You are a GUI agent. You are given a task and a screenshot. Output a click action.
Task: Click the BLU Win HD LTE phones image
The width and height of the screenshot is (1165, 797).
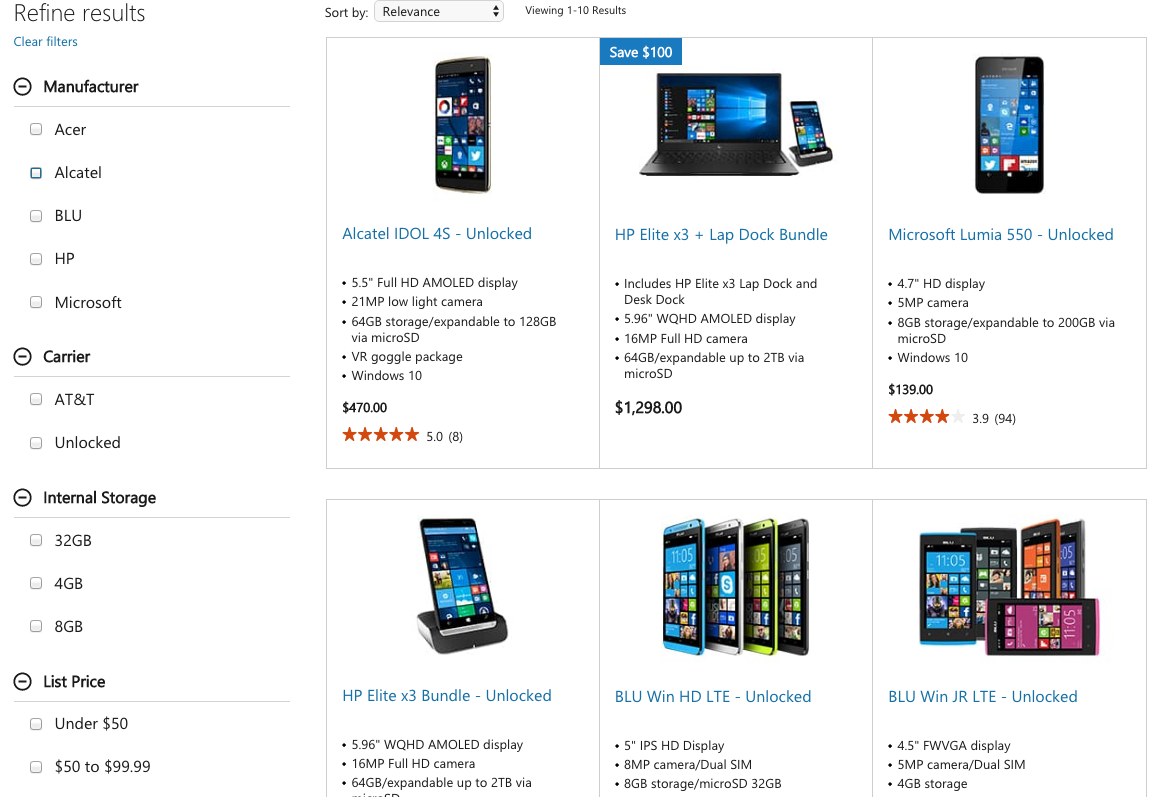[x=735, y=586]
